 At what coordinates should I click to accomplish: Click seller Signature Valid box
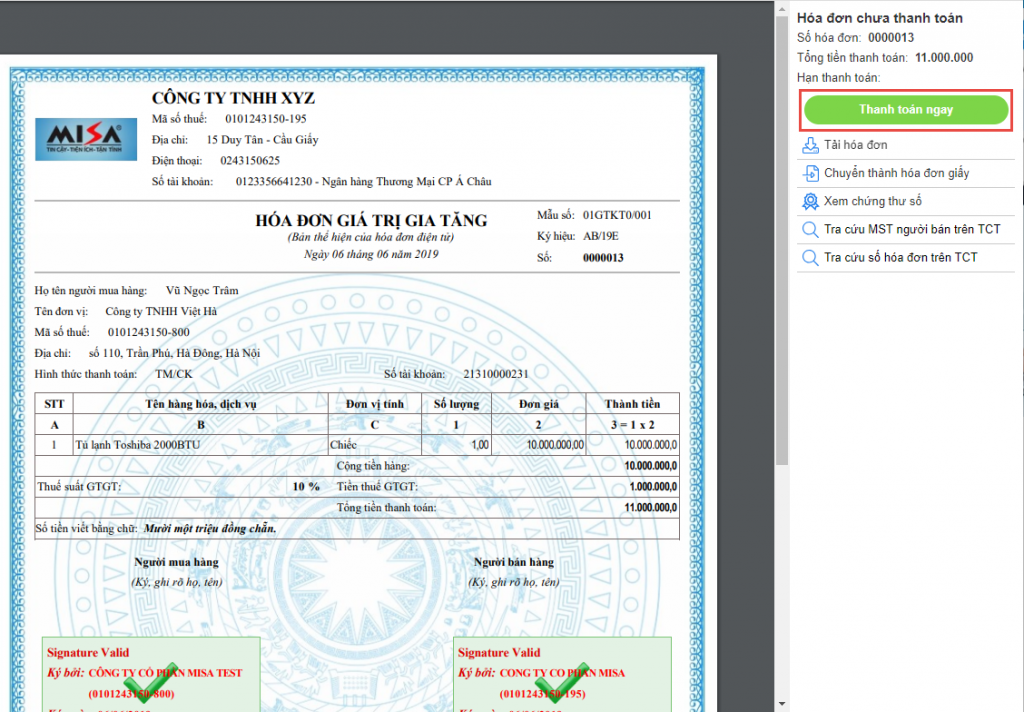[x=562, y=674]
